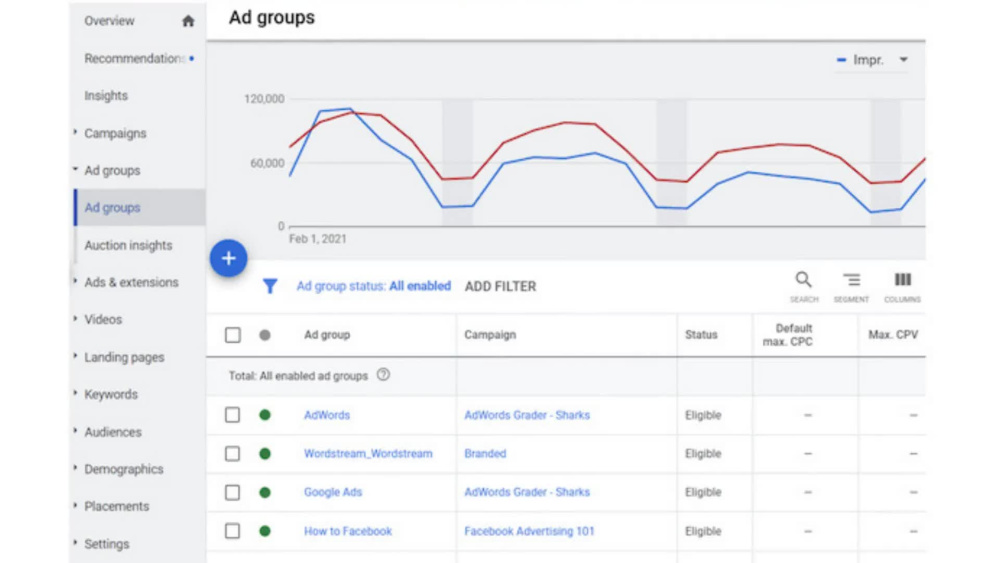Click the green status dot for Google Ads
This screenshot has width=1000, height=563.
[265, 492]
